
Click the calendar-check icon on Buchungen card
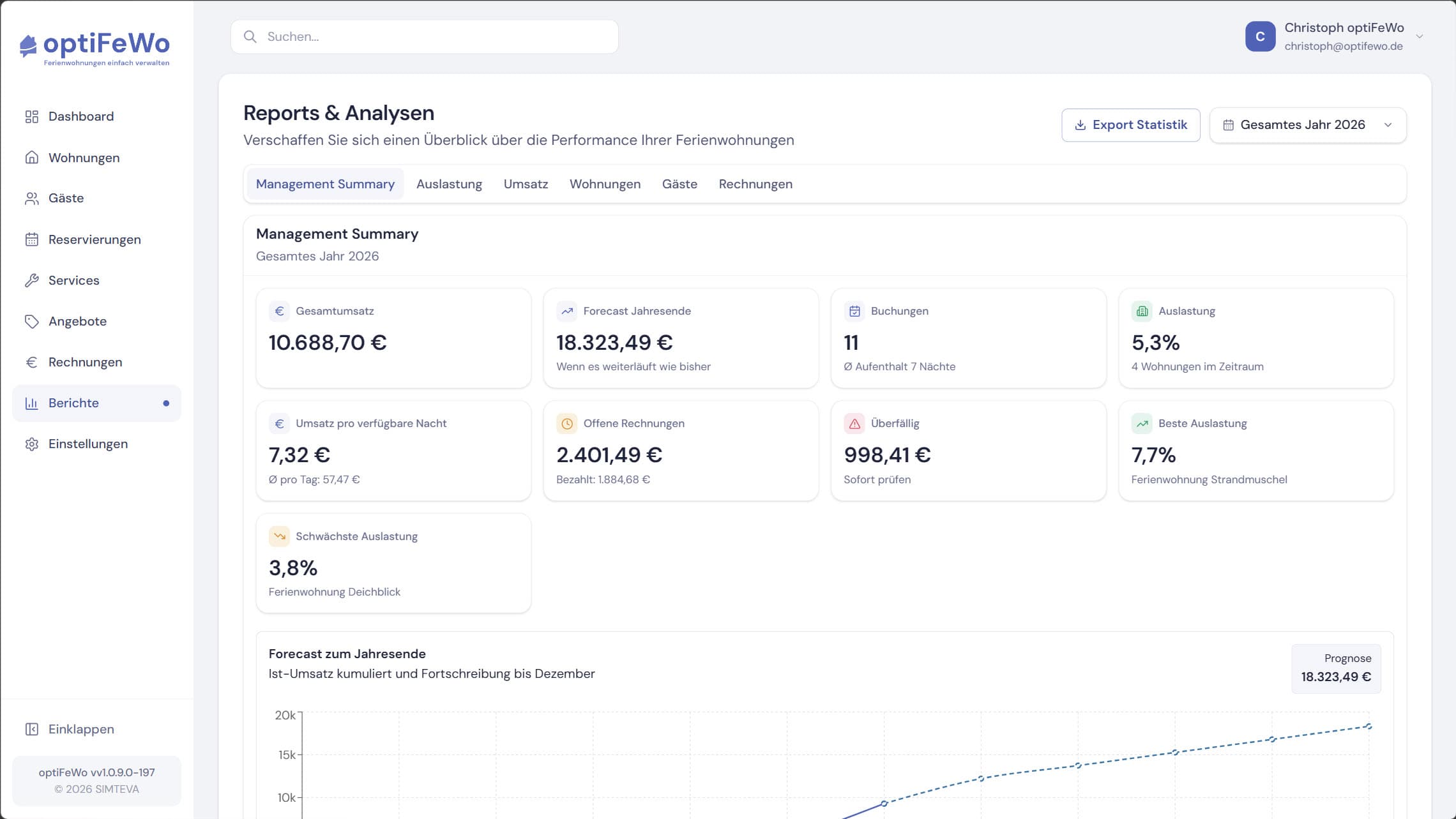(854, 311)
